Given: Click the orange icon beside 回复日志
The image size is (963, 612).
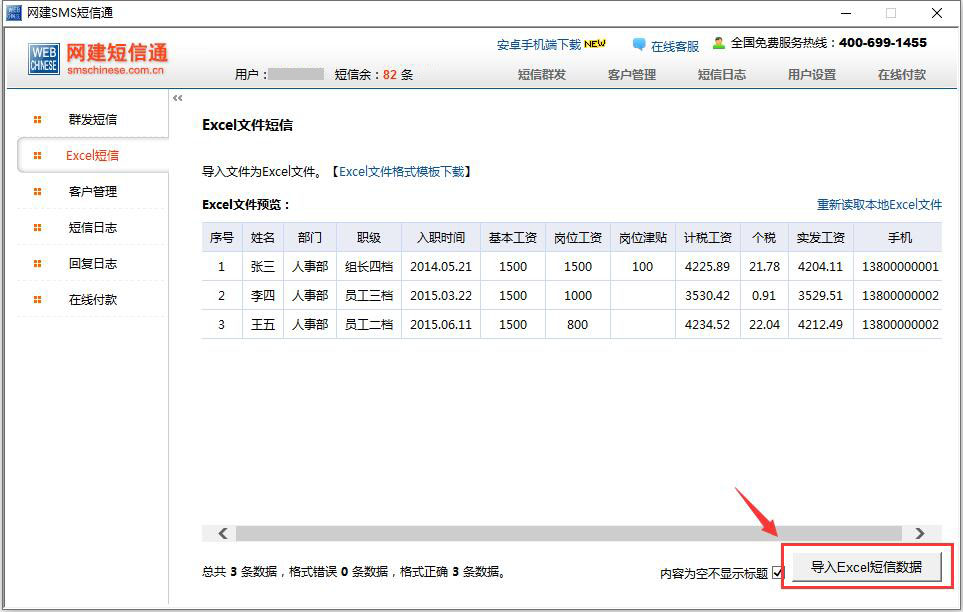Looking at the screenshot, I should (38, 264).
